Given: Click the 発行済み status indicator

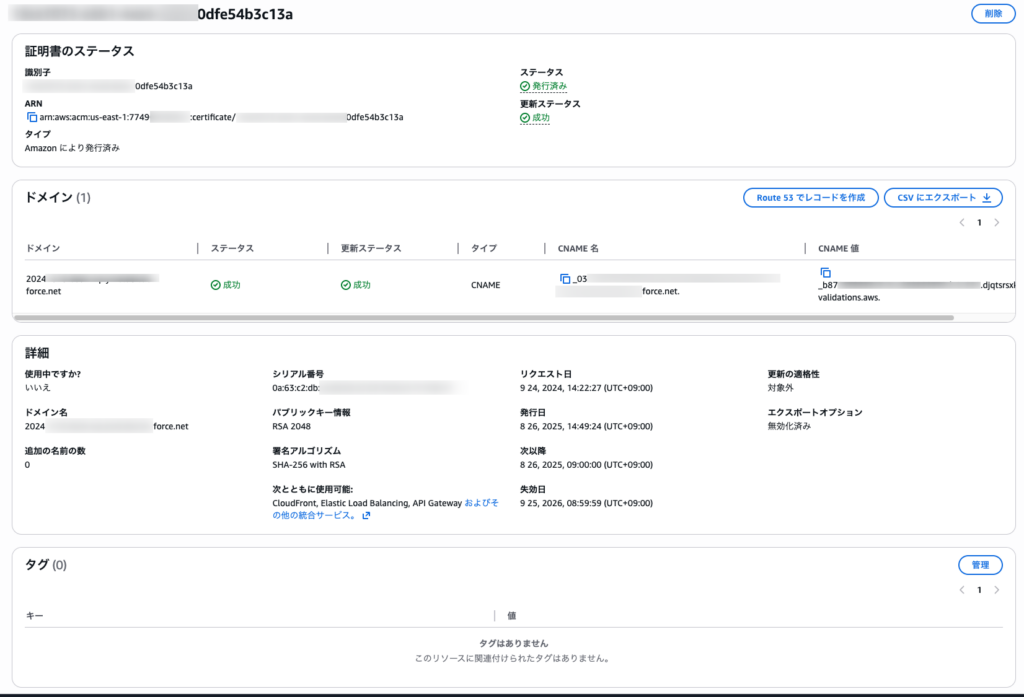Looking at the screenshot, I should point(543,87).
